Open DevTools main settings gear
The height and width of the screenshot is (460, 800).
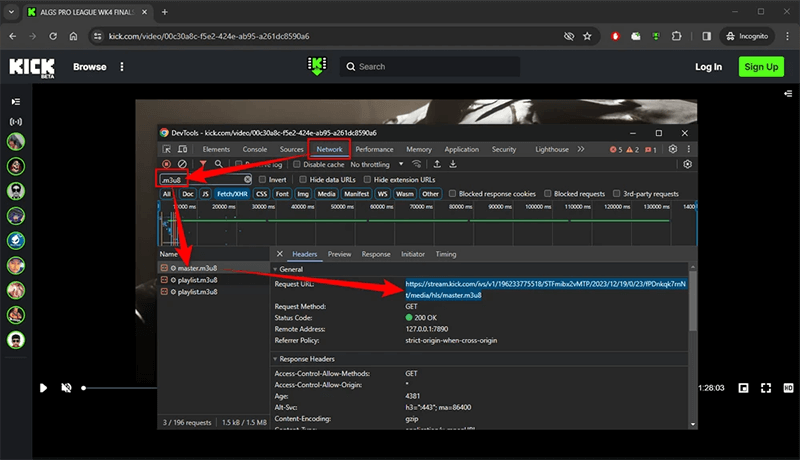[x=673, y=149]
